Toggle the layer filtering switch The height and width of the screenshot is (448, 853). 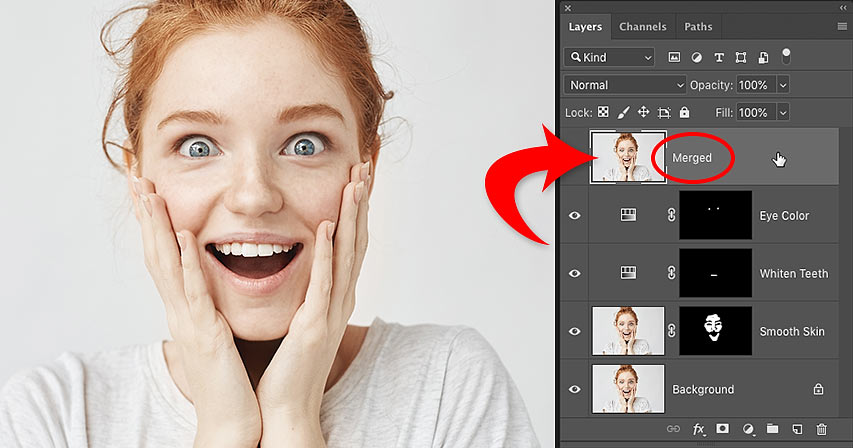tap(786, 55)
